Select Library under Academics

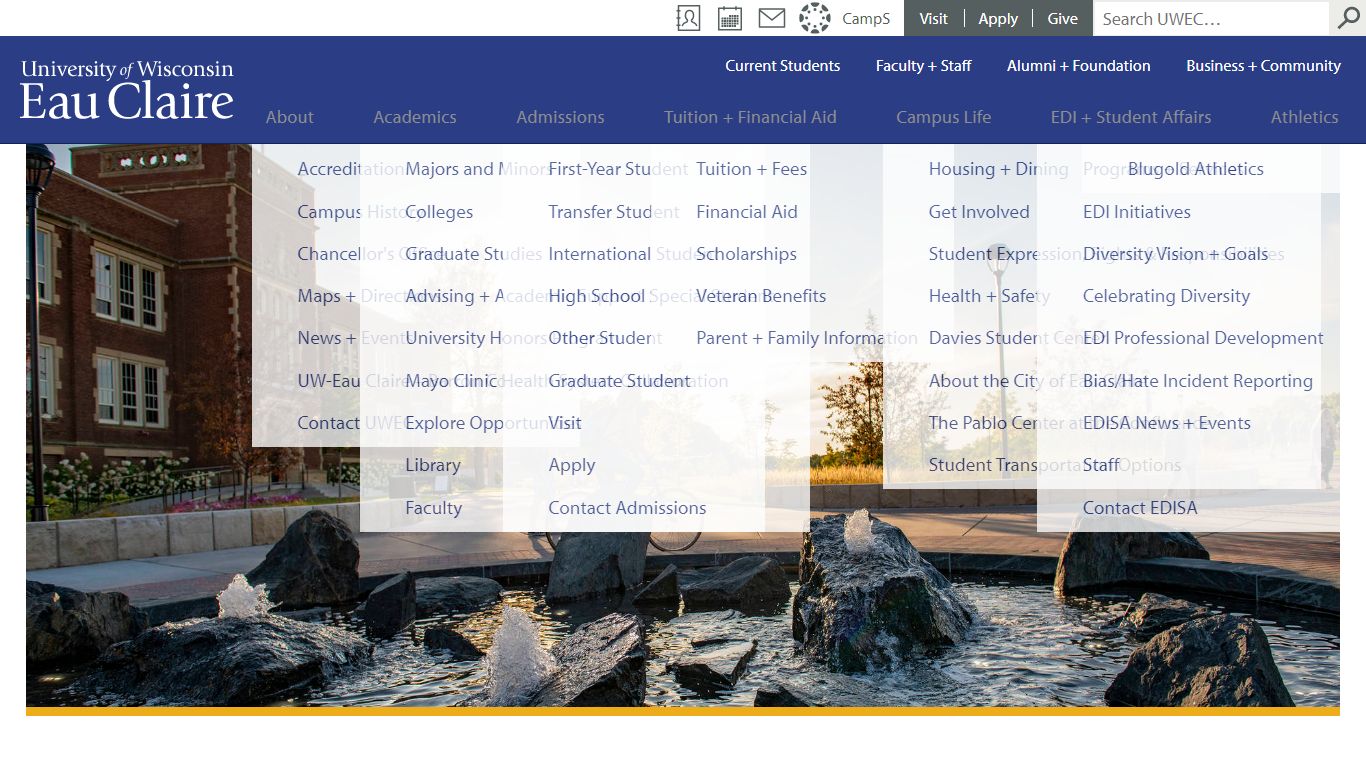[x=433, y=465]
